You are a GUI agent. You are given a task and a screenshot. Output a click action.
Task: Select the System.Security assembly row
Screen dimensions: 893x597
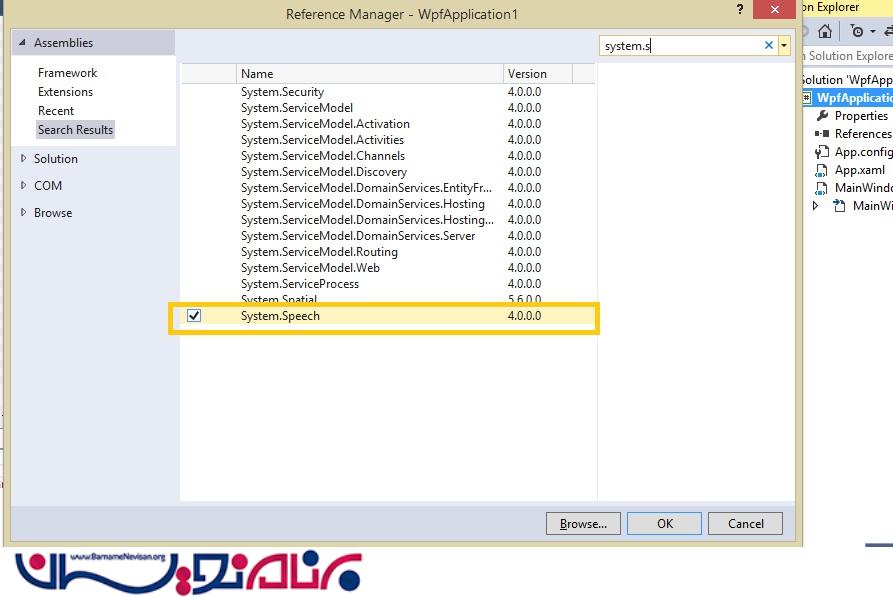tap(283, 92)
